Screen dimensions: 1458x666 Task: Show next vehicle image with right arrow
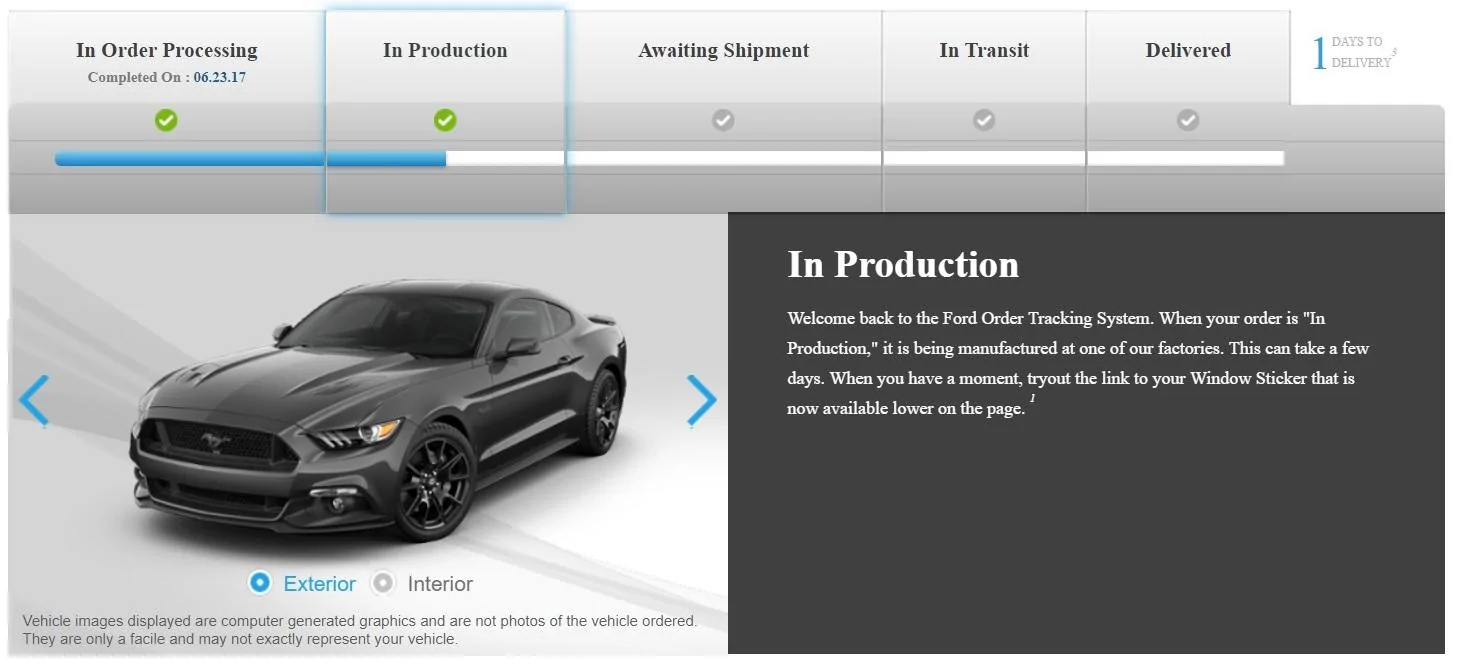pyautogui.click(x=702, y=401)
